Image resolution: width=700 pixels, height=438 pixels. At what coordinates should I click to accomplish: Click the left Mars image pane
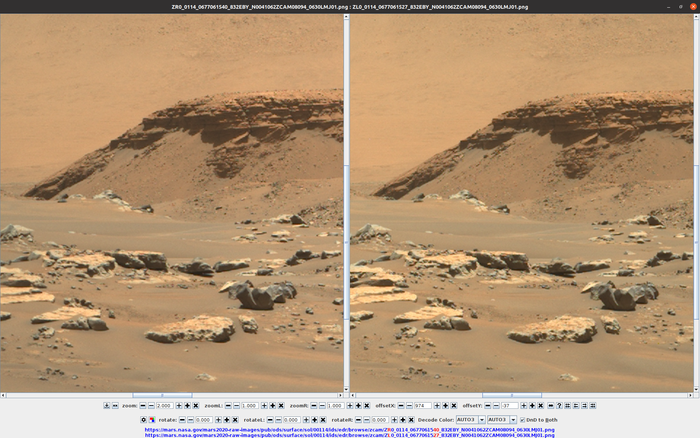(171, 200)
